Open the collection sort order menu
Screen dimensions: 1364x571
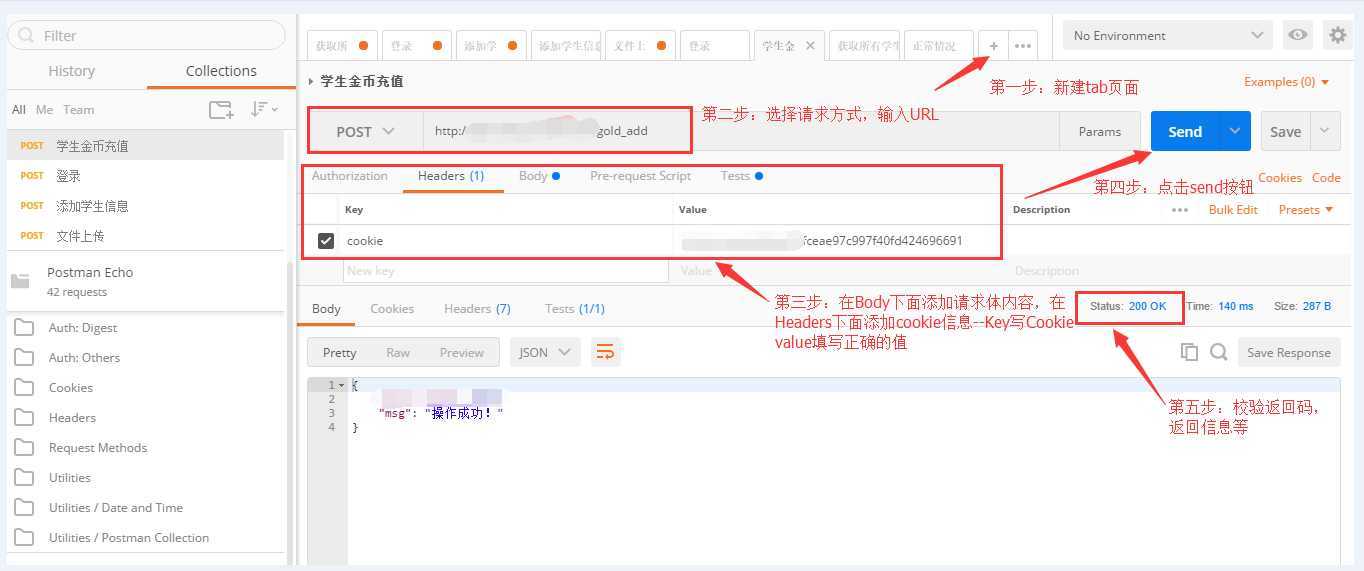(x=264, y=110)
